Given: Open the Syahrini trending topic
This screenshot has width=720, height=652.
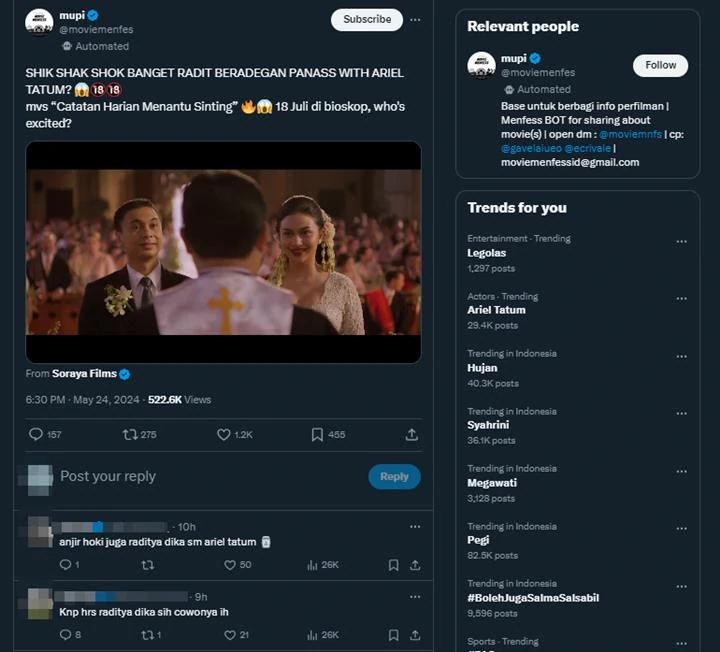Looking at the screenshot, I should click(488, 425).
